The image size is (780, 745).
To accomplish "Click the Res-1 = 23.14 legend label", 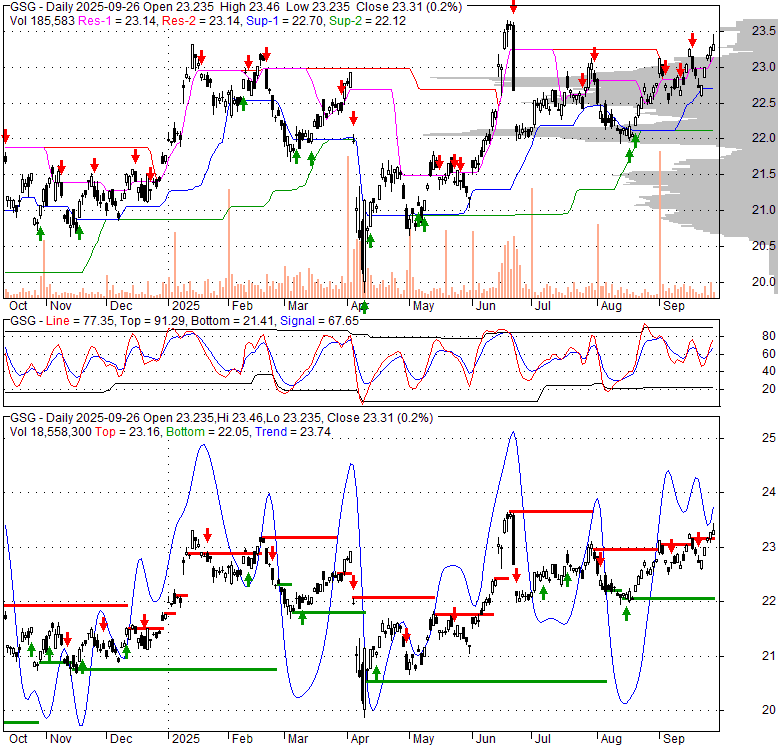I will pyautogui.click(x=118, y=21).
